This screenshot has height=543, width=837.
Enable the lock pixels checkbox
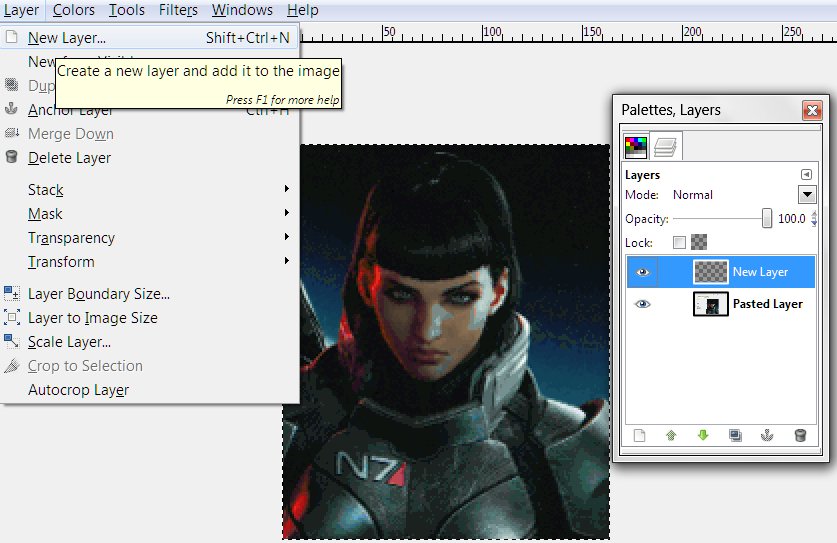point(680,242)
